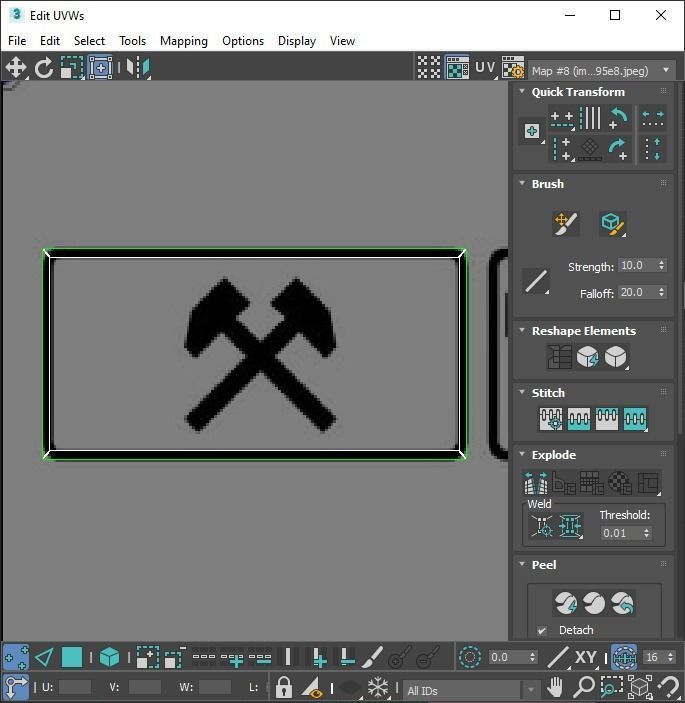Open the Tools menu

pos(132,41)
